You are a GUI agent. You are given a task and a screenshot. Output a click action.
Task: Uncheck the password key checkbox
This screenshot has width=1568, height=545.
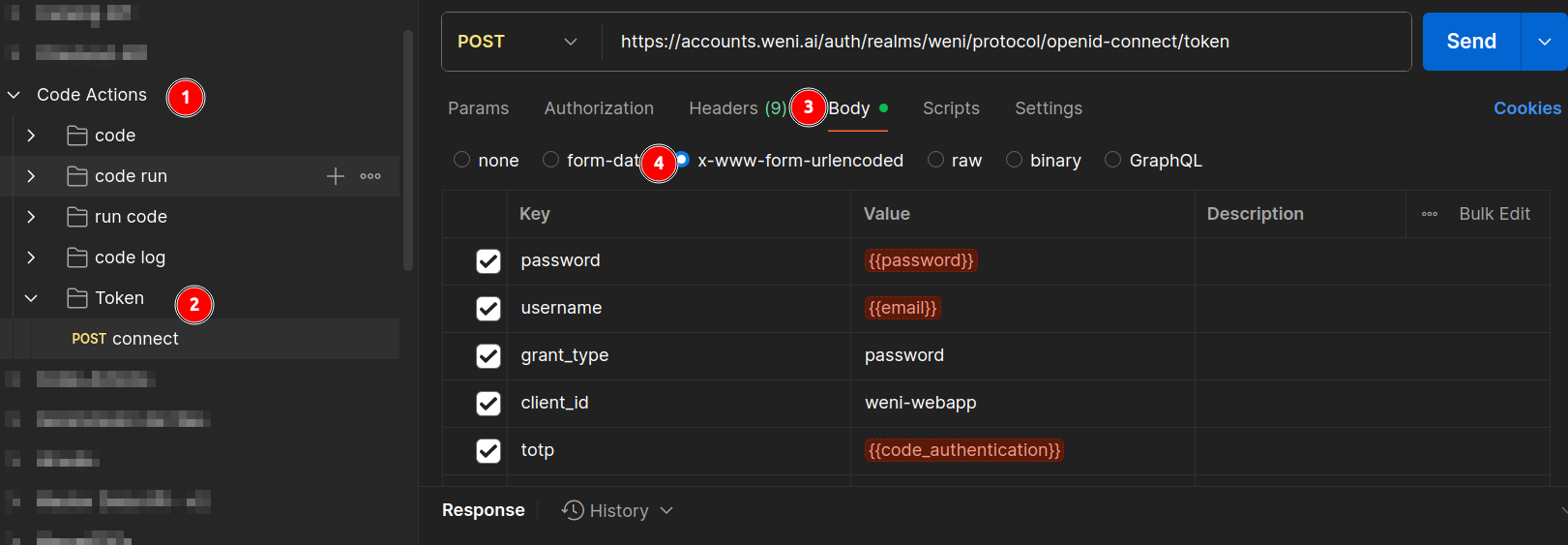488,261
